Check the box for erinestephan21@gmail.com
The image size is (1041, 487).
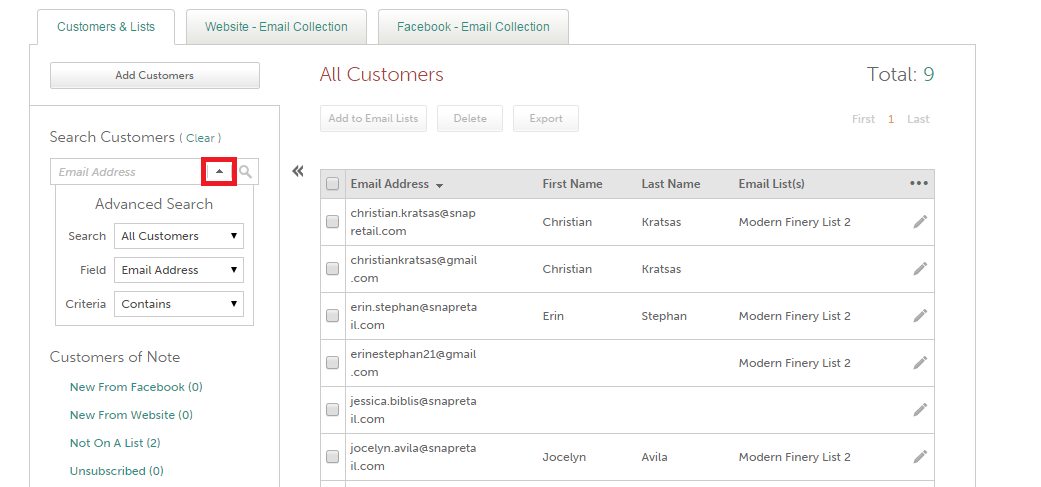[333, 363]
